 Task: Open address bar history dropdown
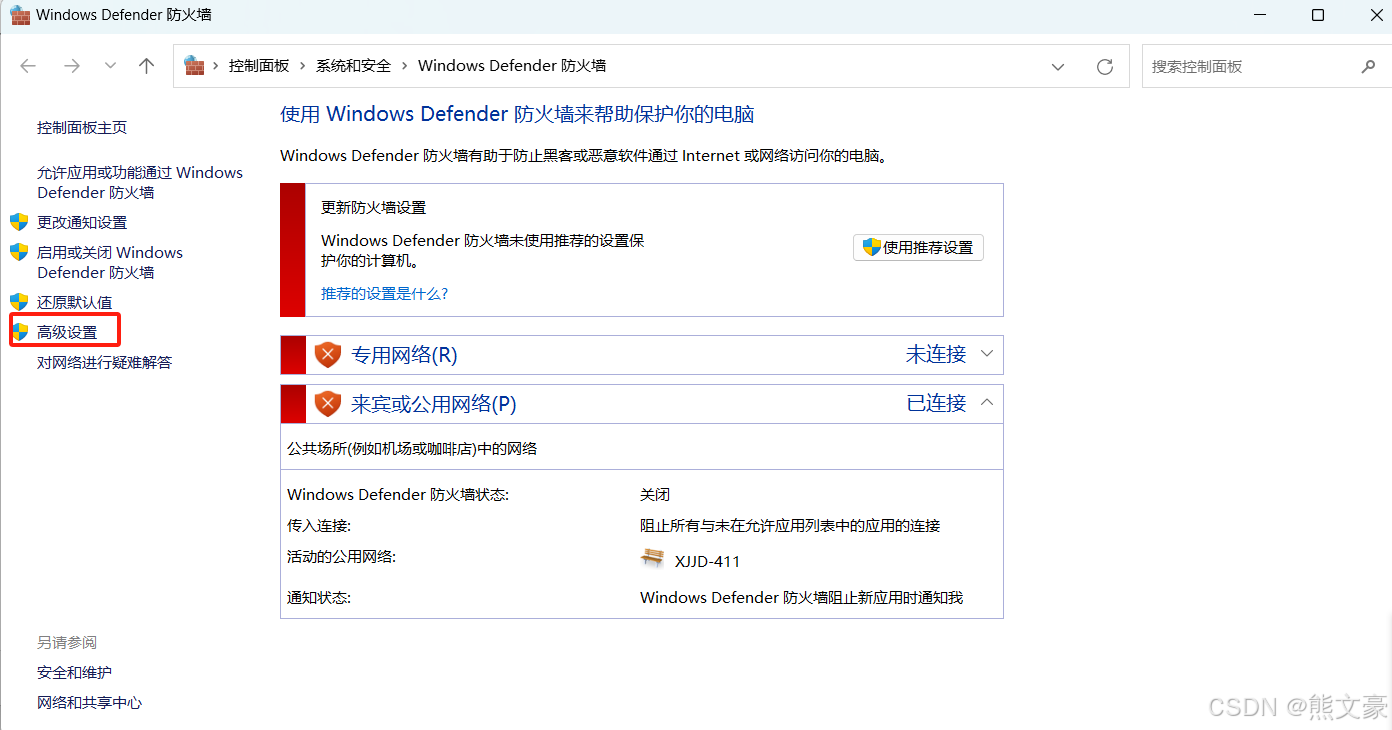[x=1058, y=67]
